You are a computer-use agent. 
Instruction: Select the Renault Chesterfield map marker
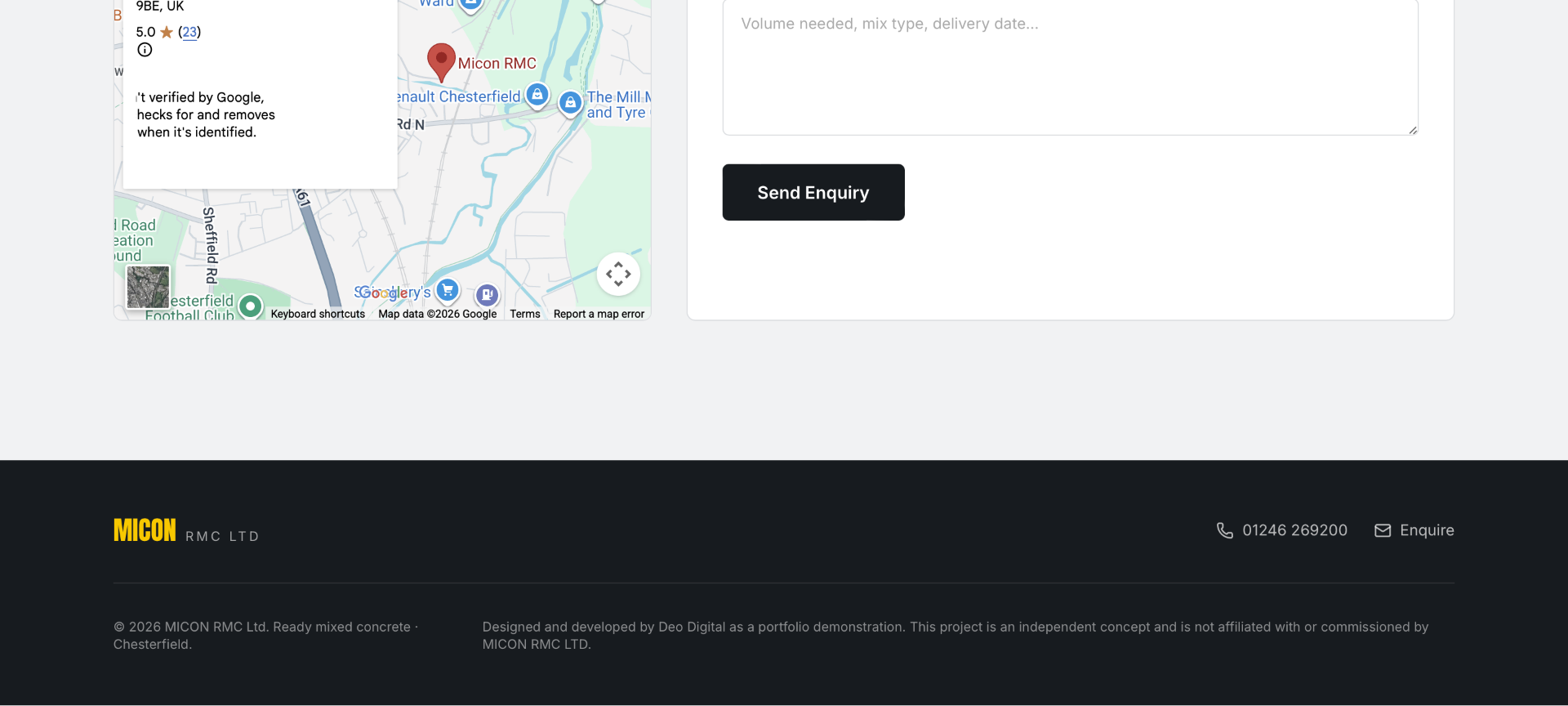click(x=537, y=96)
